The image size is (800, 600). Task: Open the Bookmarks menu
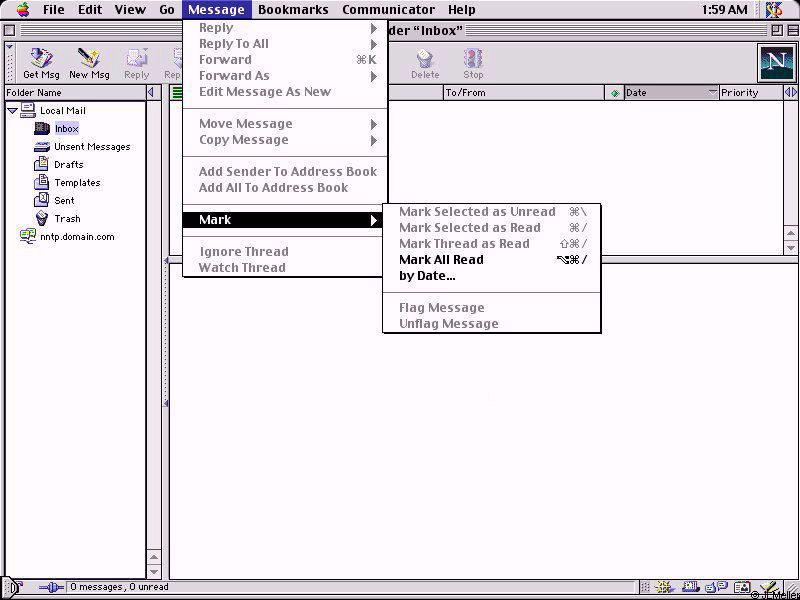(293, 10)
